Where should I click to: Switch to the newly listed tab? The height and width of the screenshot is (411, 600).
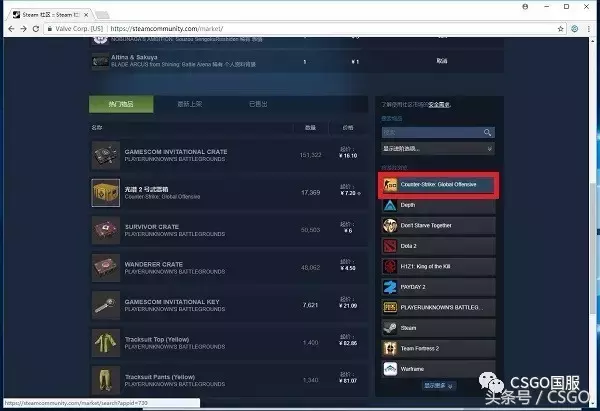190,104
